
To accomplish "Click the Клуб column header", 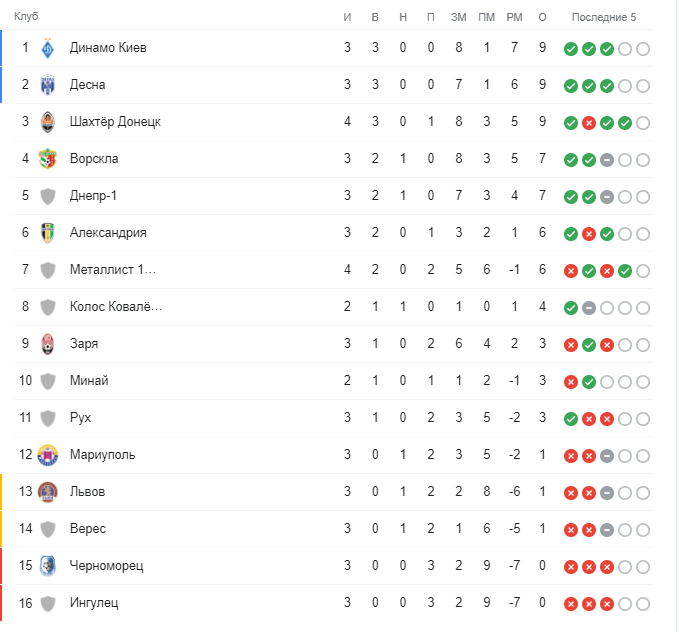I will [x=27, y=17].
